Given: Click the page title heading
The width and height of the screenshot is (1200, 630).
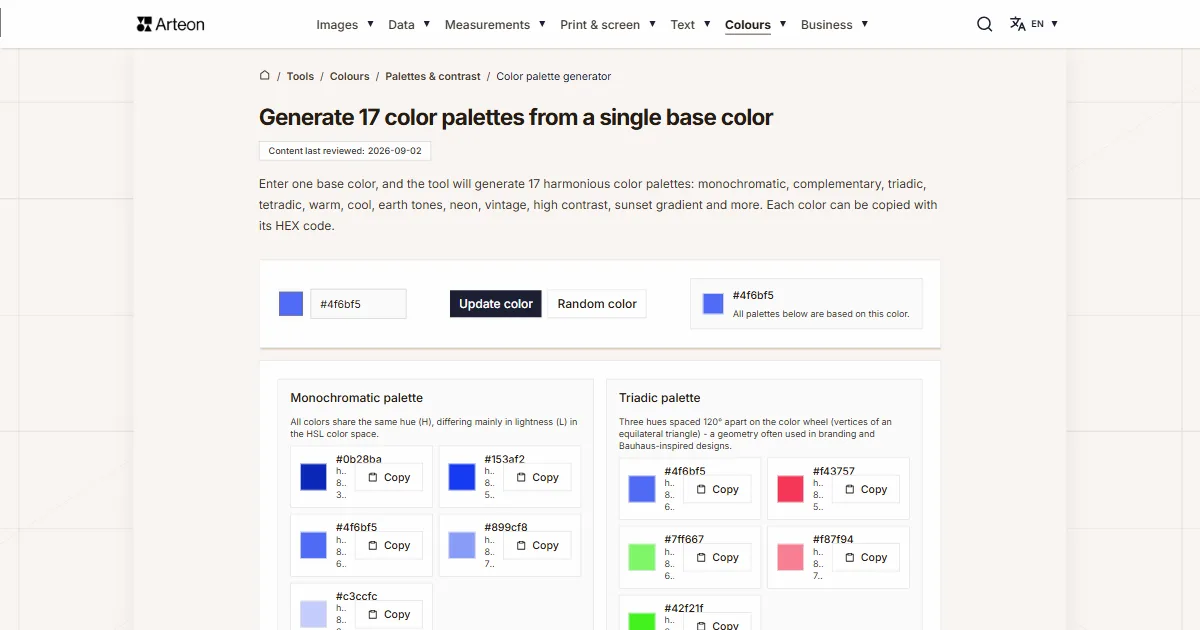Looking at the screenshot, I should point(516,117).
